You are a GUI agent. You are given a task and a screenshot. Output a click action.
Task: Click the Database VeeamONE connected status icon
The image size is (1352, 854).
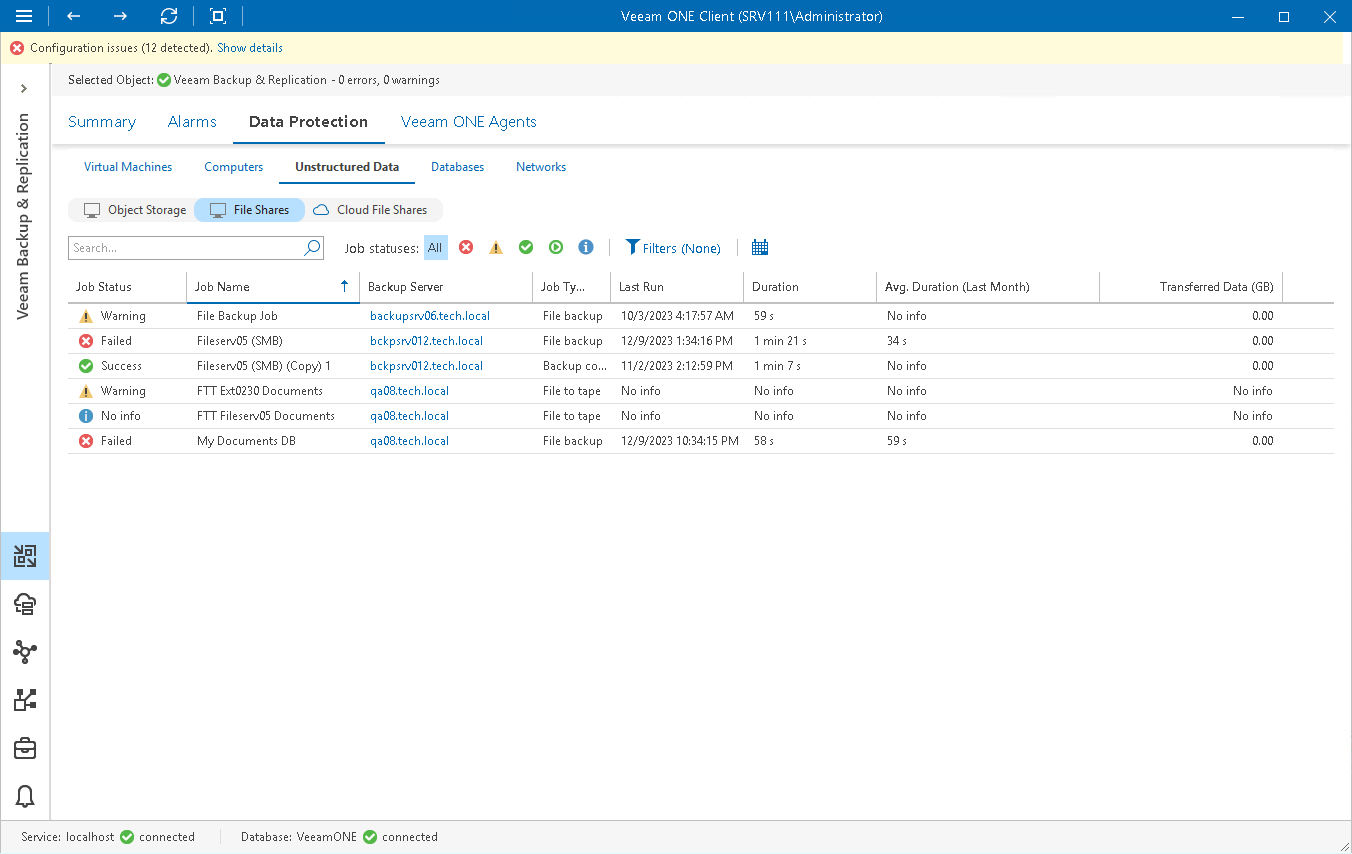(370, 837)
